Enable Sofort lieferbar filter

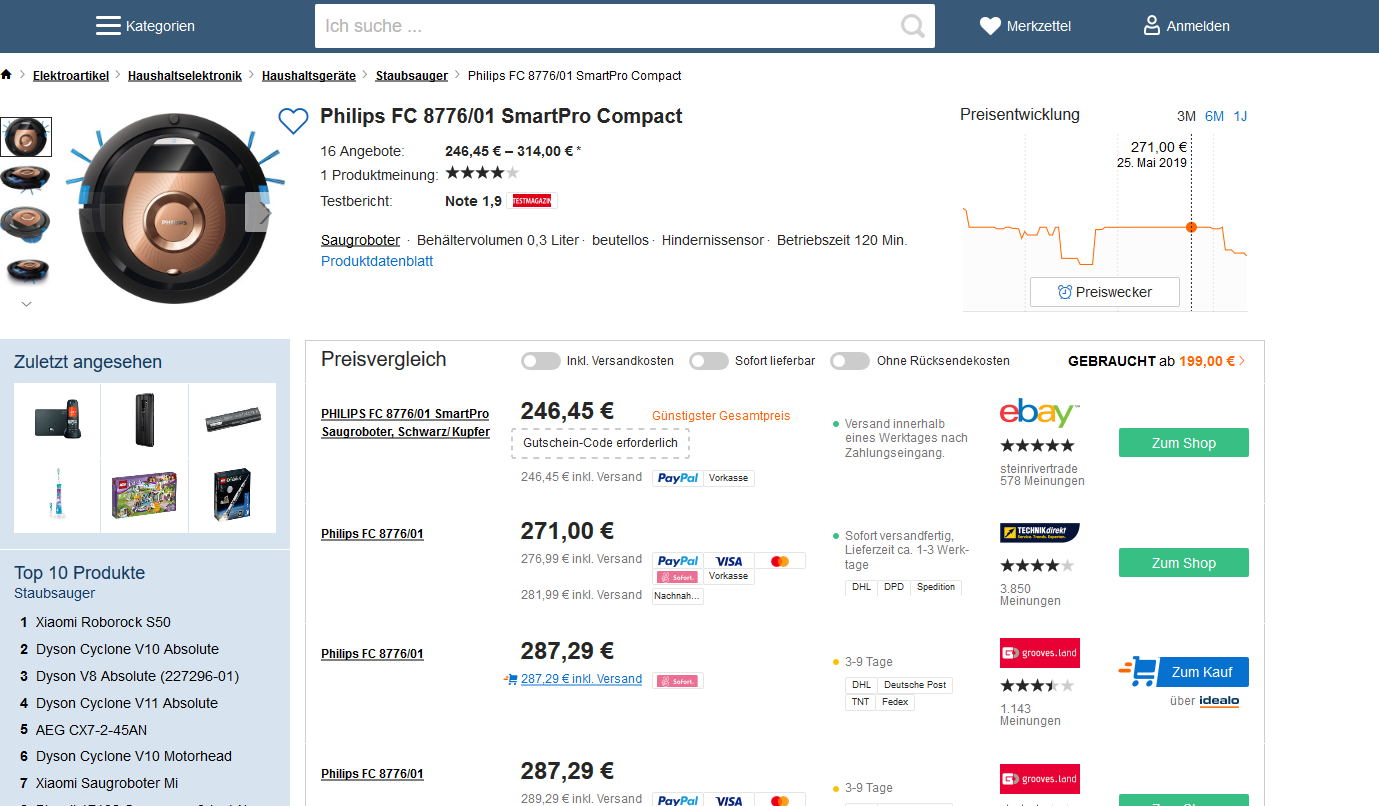point(709,361)
